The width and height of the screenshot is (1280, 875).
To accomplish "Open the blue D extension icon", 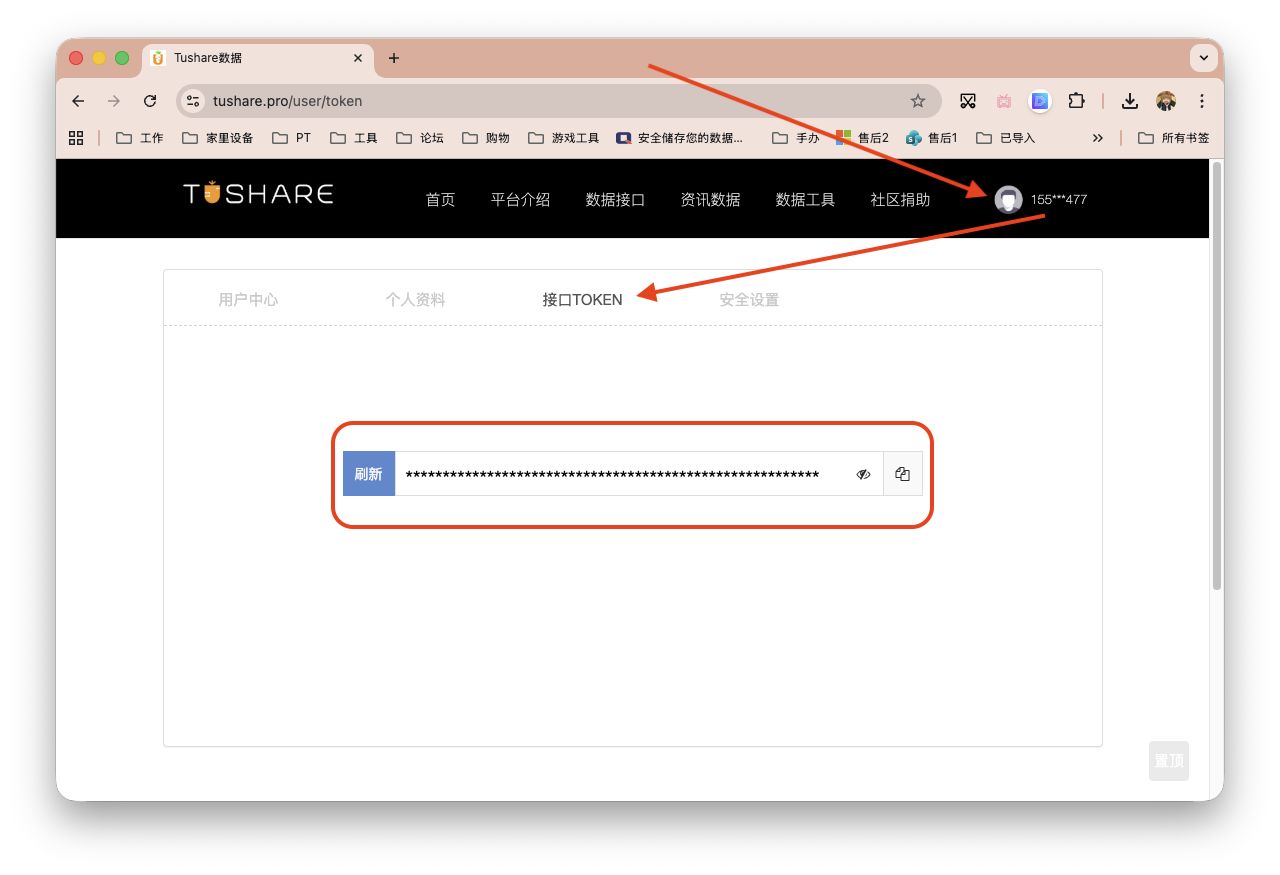I will pos(1039,101).
